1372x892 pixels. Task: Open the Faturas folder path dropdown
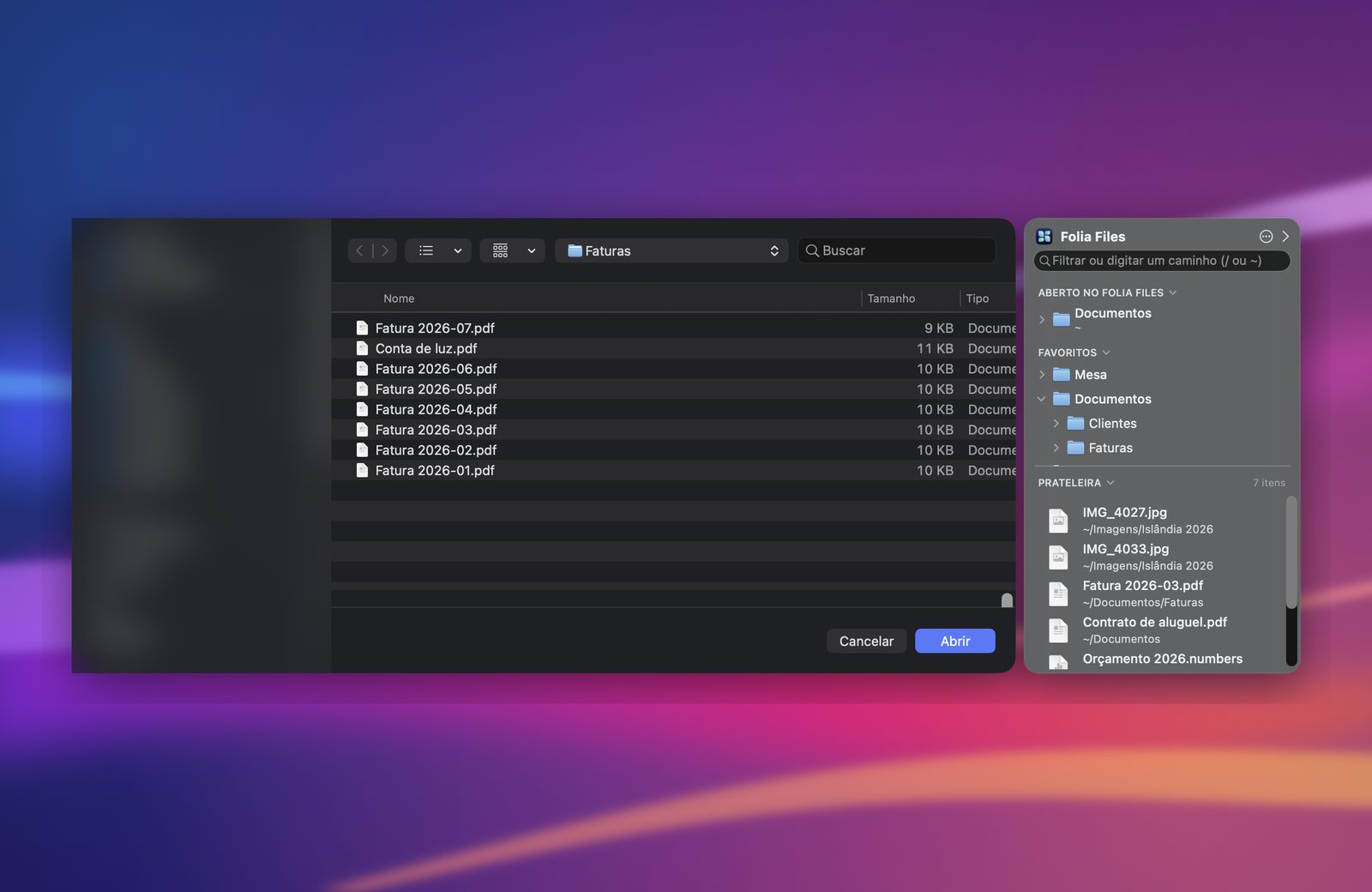click(671, 250)
